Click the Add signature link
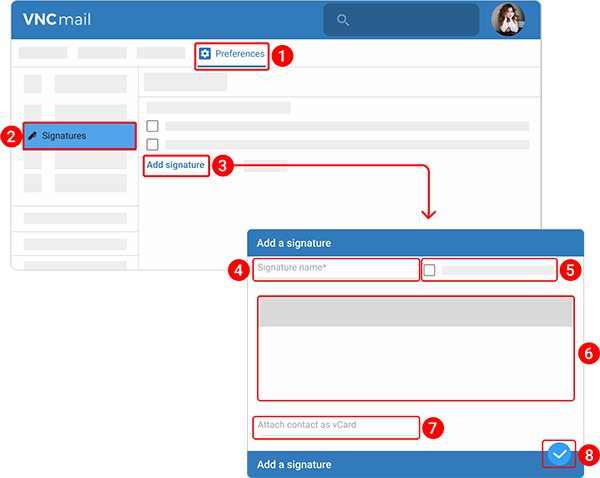The width and height of the screenshot is (600, 478). coord(176,165)
